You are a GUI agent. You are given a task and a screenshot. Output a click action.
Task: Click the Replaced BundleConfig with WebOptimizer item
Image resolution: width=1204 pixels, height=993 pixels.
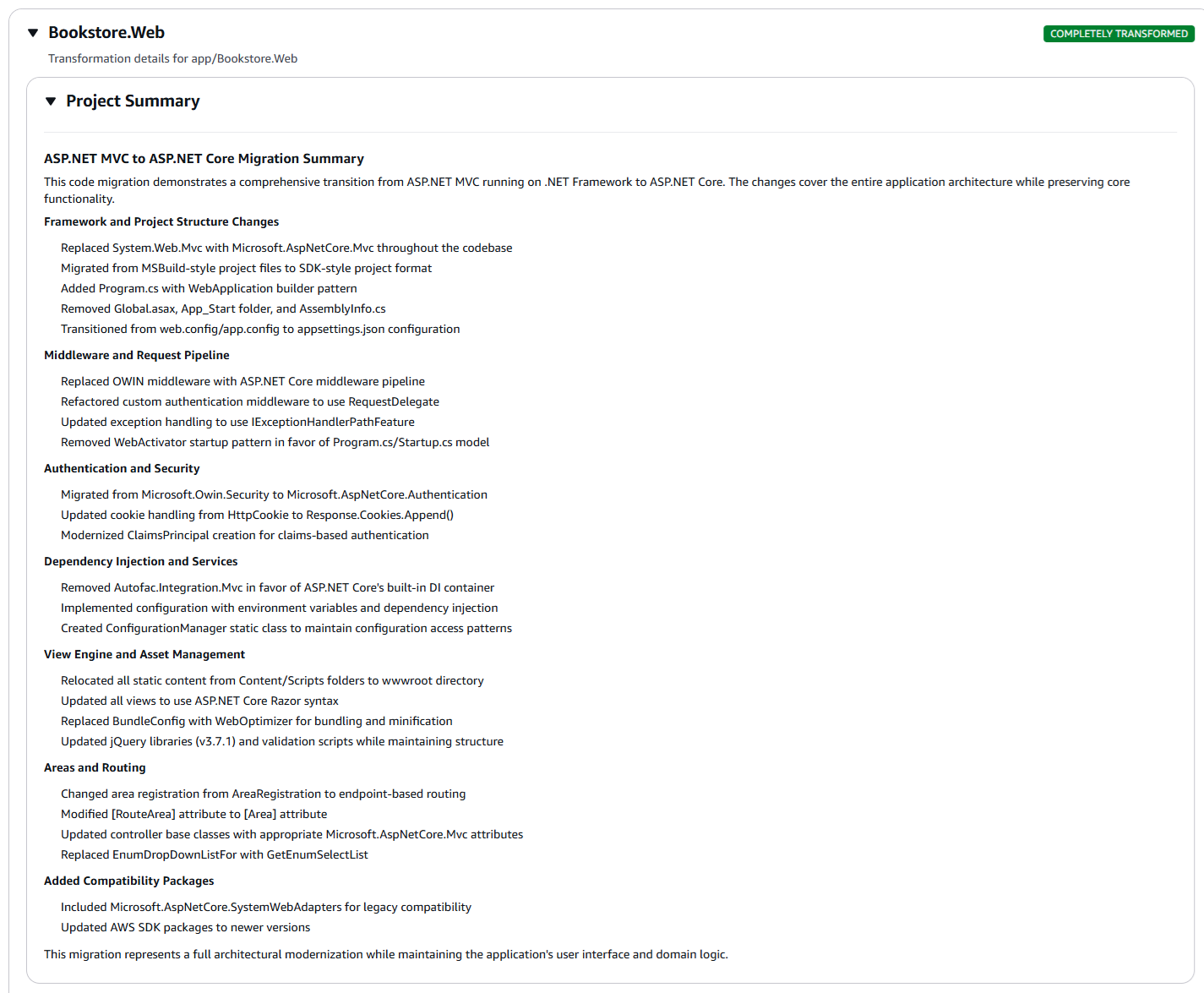pyautogui.click(x=256, y=721)
